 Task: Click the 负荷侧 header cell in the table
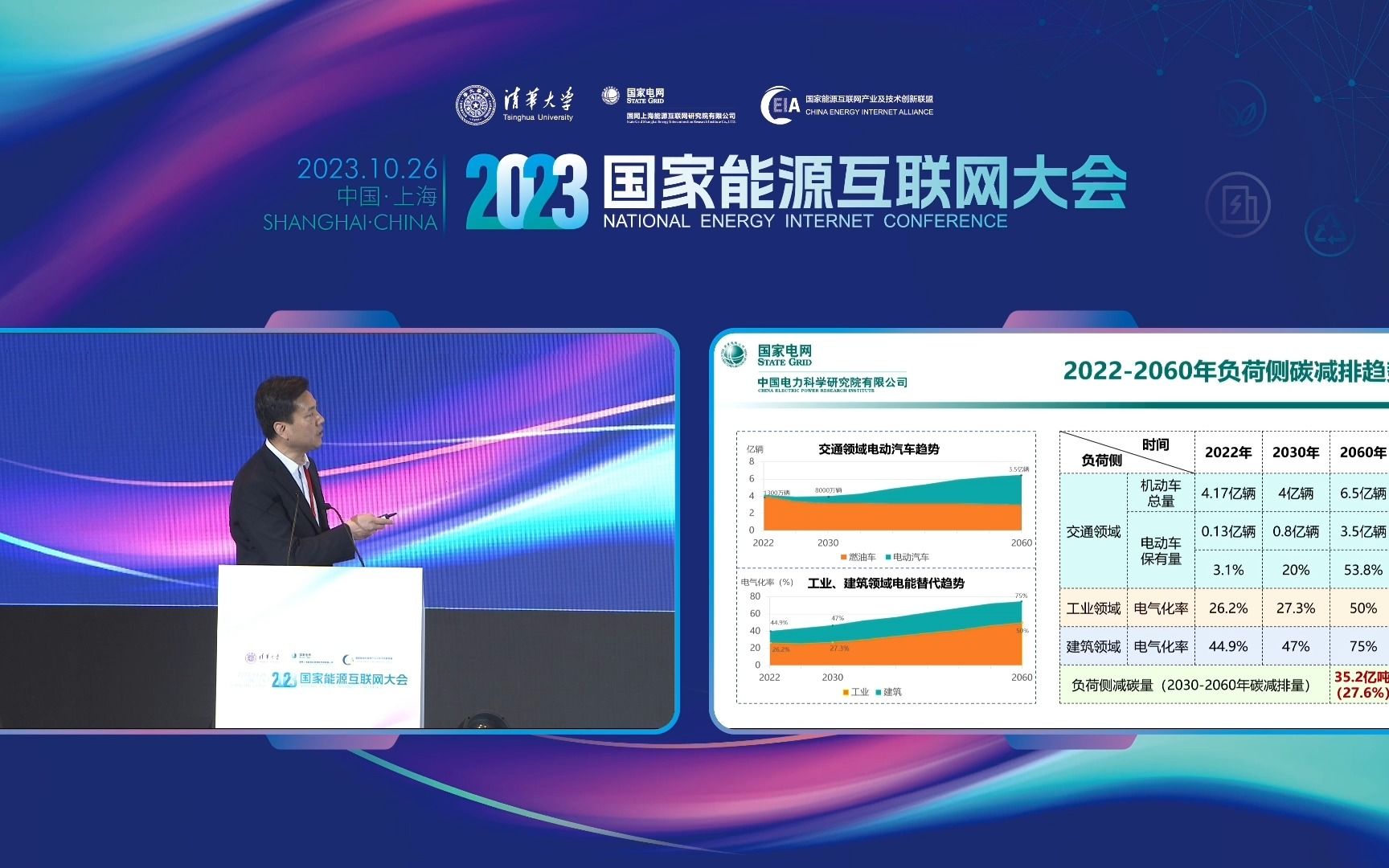coord(1101,461)
